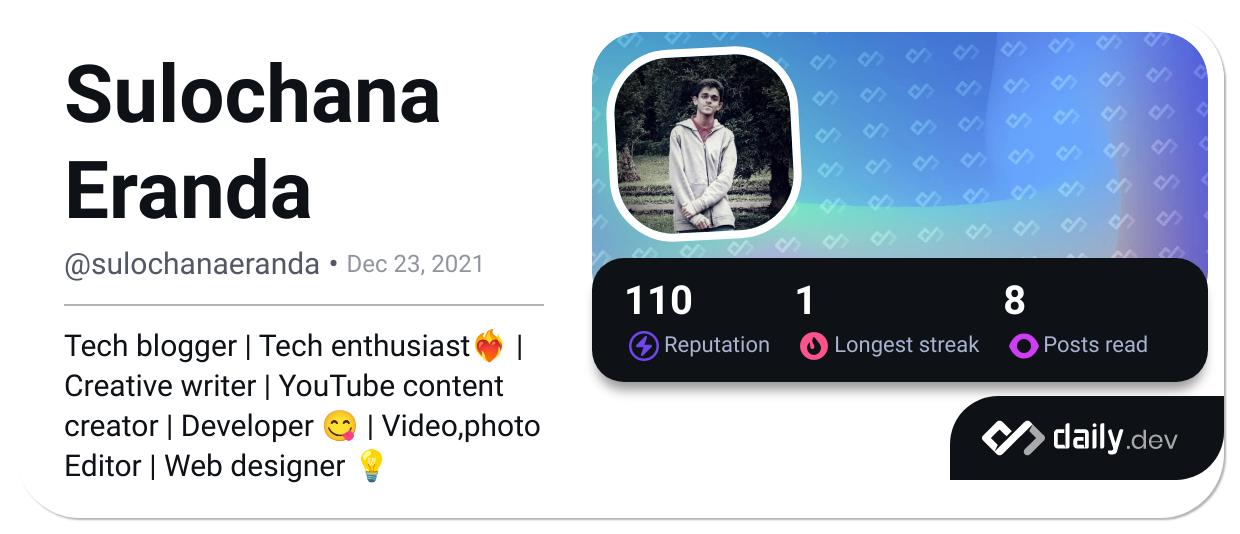This screenshot has height=534, width=1240.
Task: Click the flaming heart emoji in bio
Action: 489,347
